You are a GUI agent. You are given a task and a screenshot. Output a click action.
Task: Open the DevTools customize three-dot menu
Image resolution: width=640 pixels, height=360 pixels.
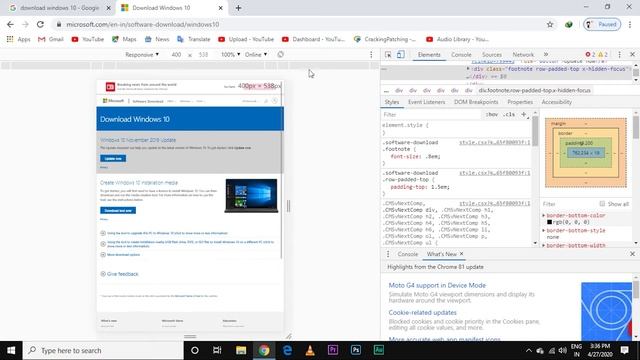pyautogui.click(x=619, y=54)
